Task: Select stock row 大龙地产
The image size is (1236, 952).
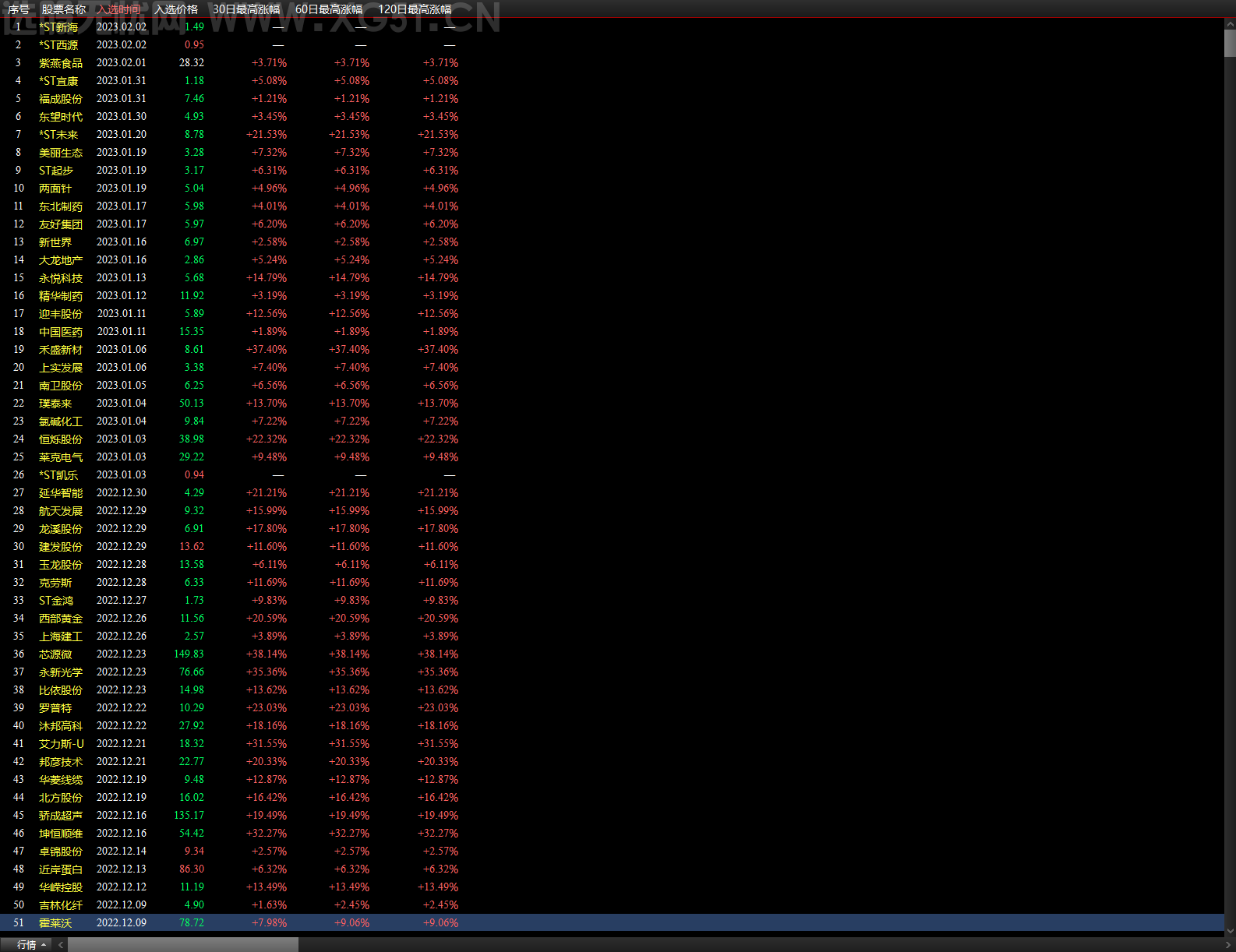Action: point(612,259)
